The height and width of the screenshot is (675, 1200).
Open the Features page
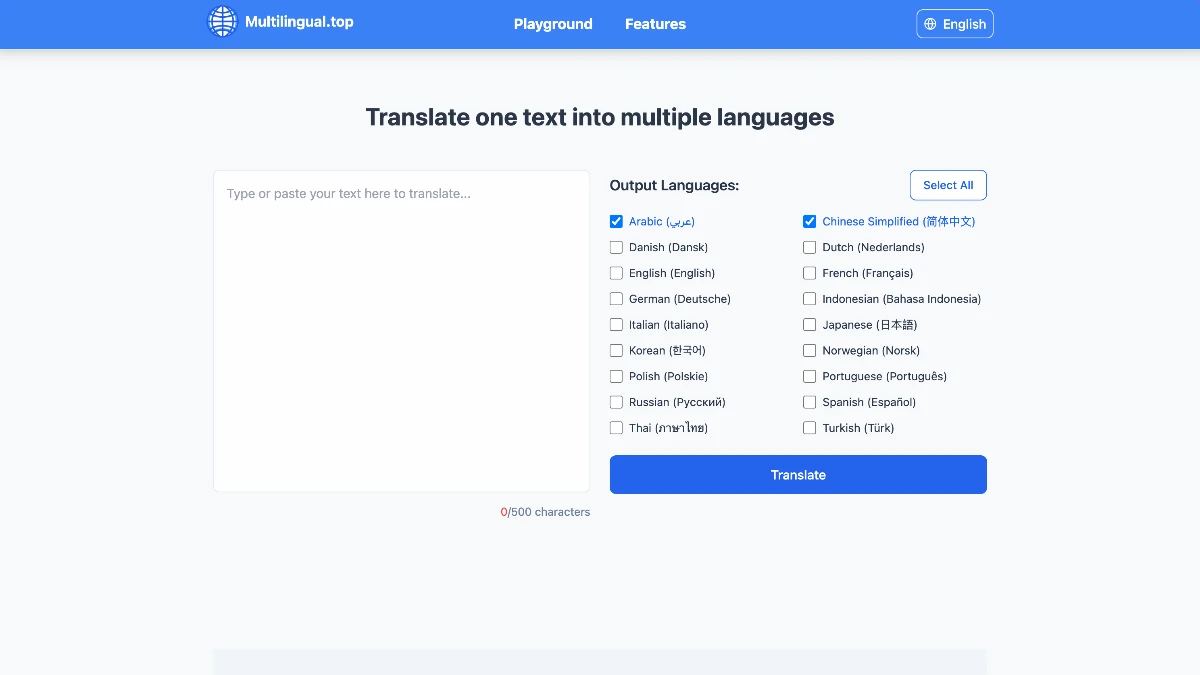point(655,24)
